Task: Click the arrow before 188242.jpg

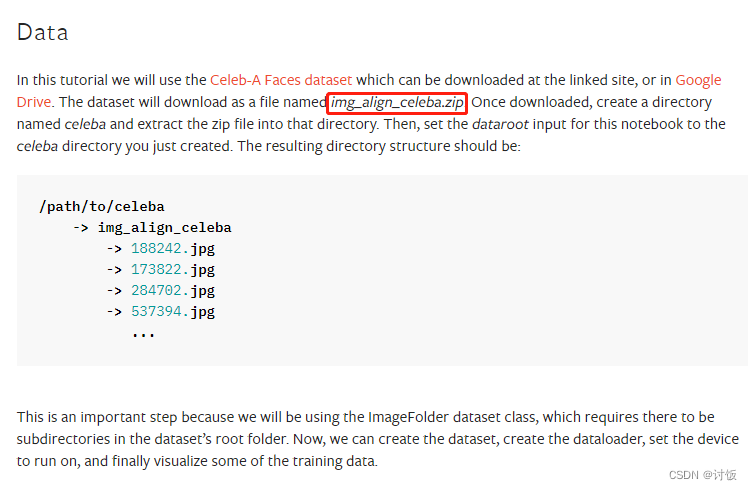Action: point(114,249)
